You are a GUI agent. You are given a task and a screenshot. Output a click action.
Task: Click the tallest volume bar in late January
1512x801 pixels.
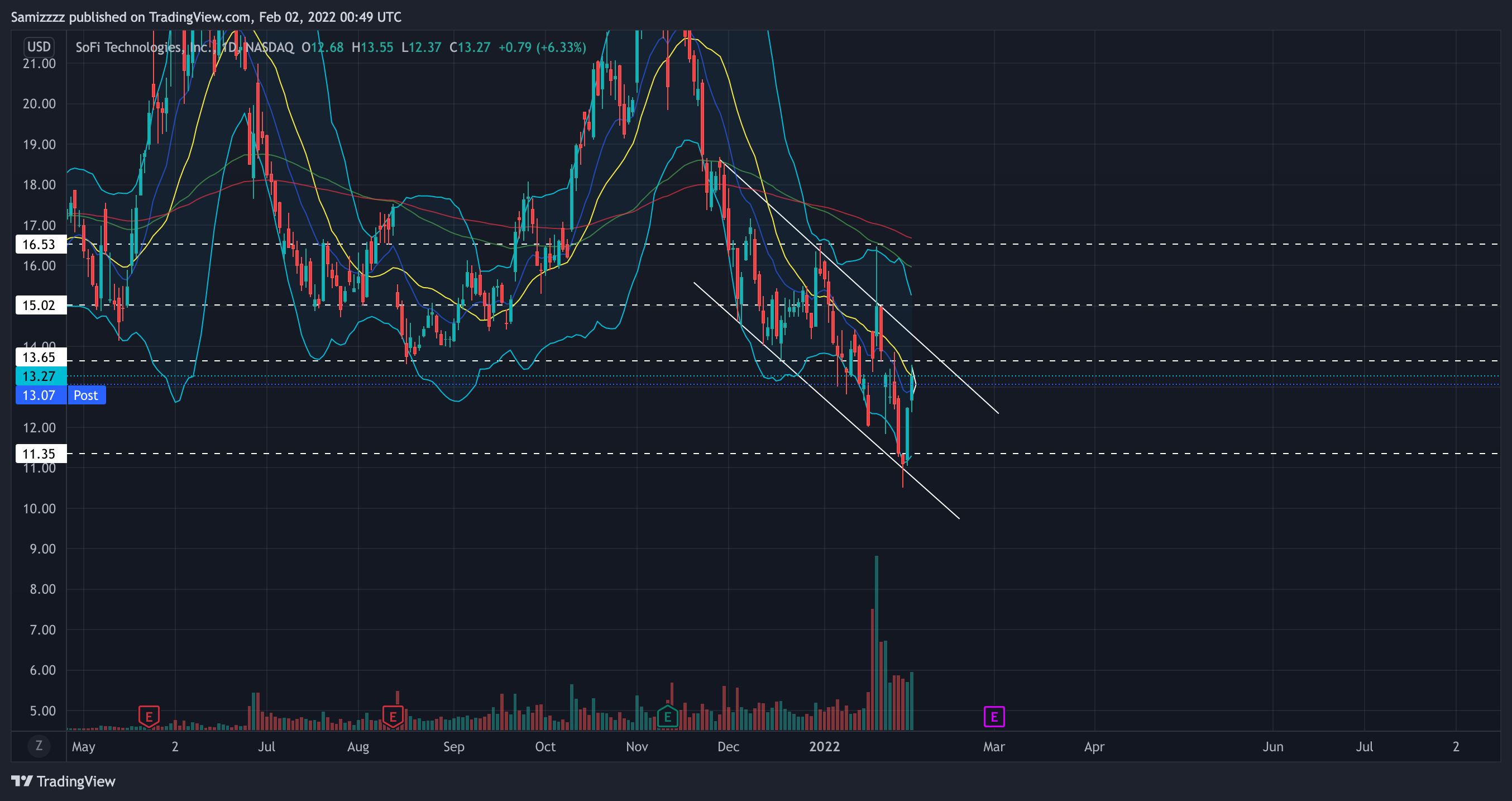877,642
